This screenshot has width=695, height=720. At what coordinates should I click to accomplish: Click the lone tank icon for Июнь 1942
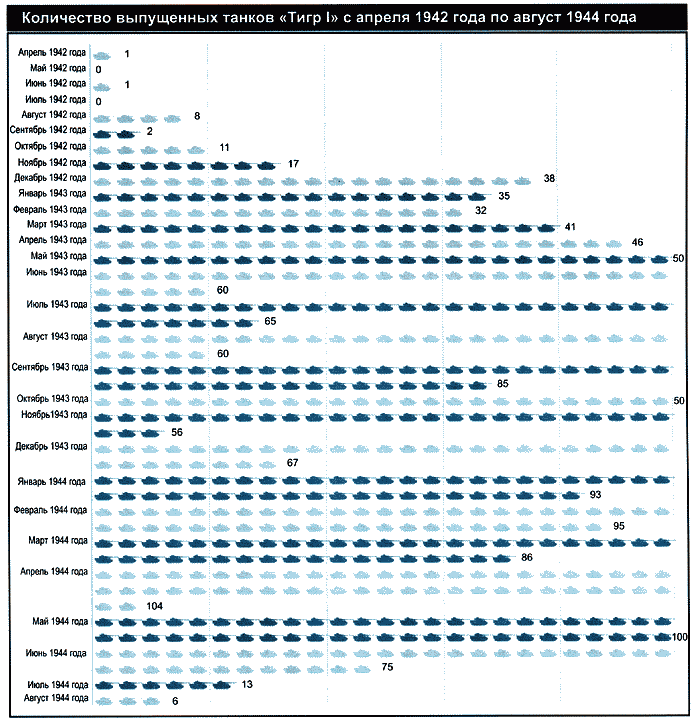(x=102, y=85)
